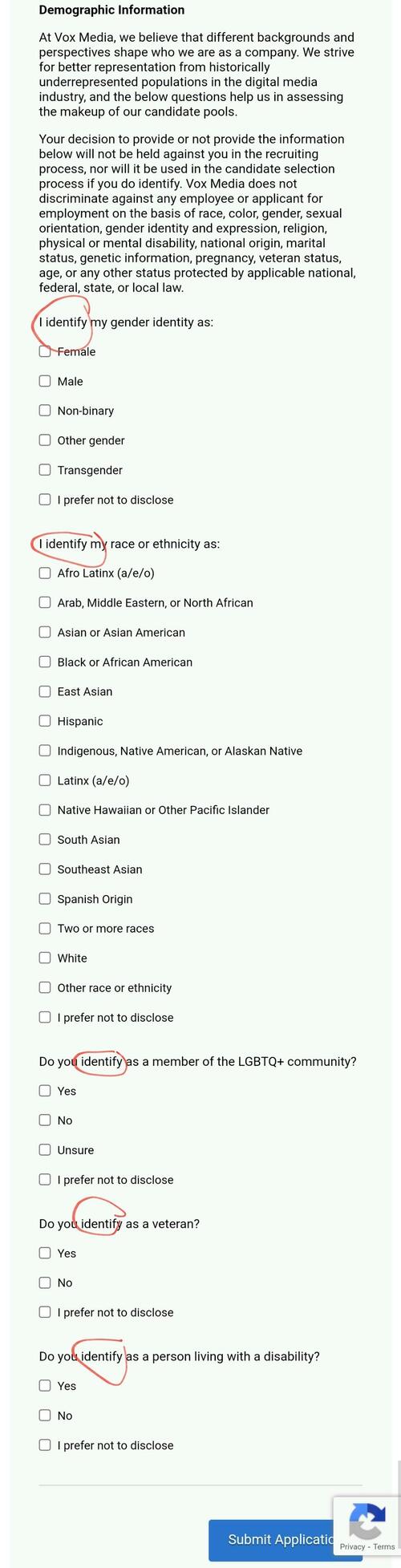The image size is (401, 1568).
Task: Check No for the veteran question
Action: (45, 1282)
